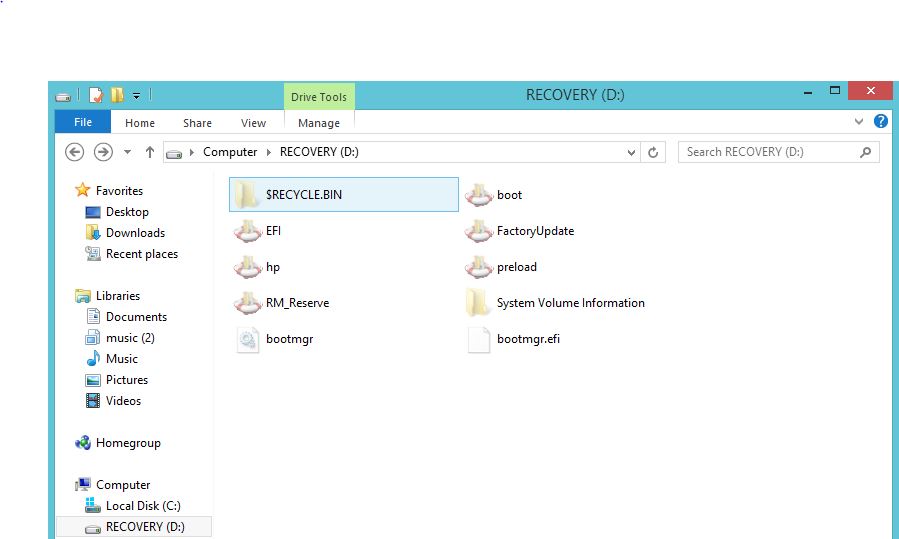Open the File menu
The image size is (899, 539).
[x=83, y=122]
